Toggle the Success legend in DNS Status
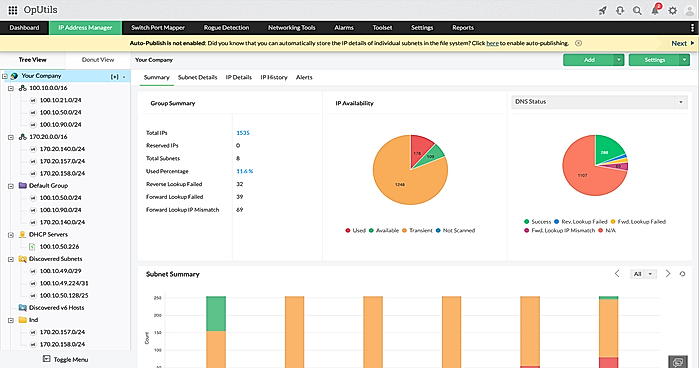The width and height of the screenshot is (699, 368). click(x=538, y=222)
